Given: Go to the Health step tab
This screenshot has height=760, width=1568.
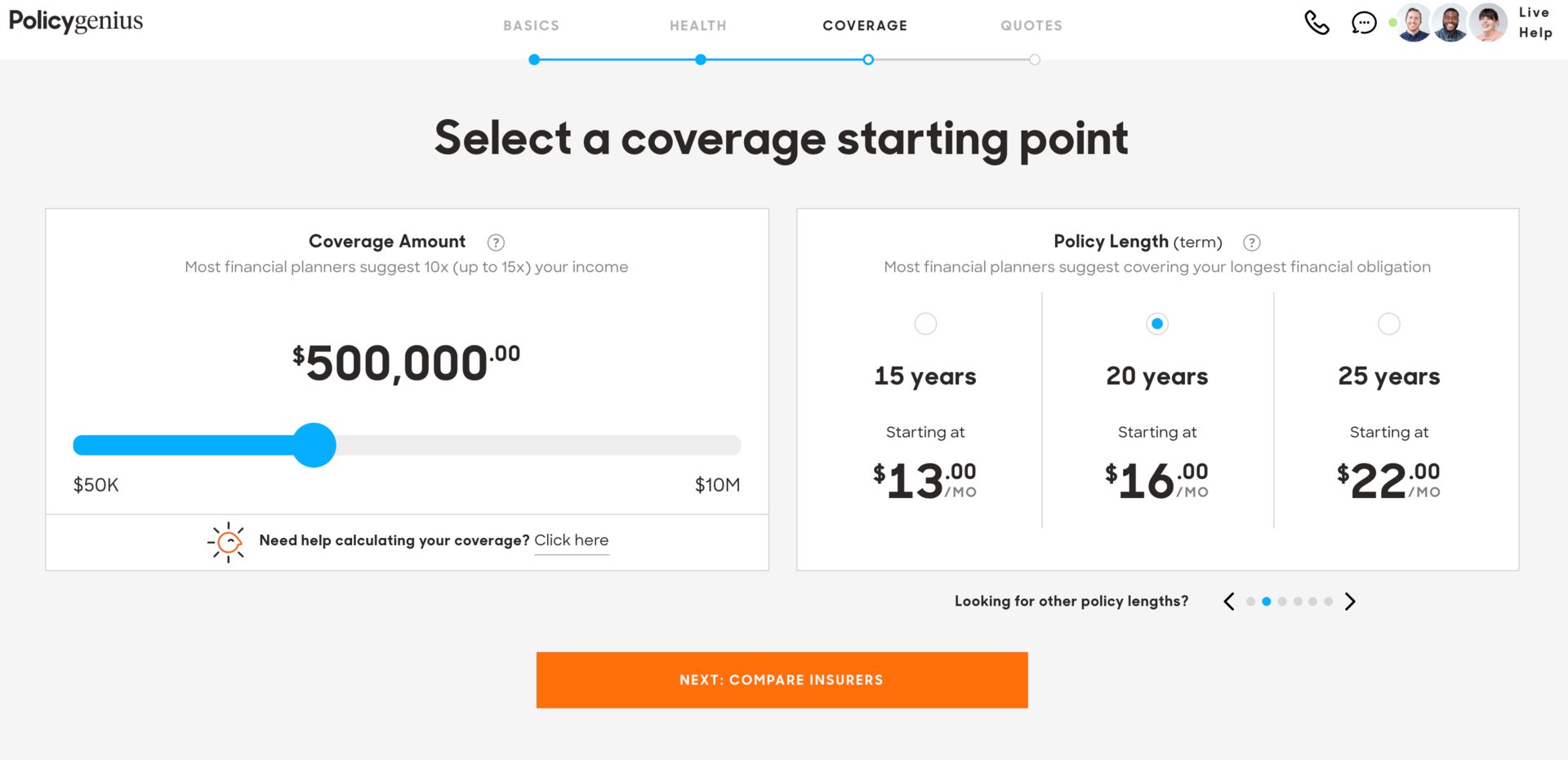Looking at the screenshot, I should point(698,26).
